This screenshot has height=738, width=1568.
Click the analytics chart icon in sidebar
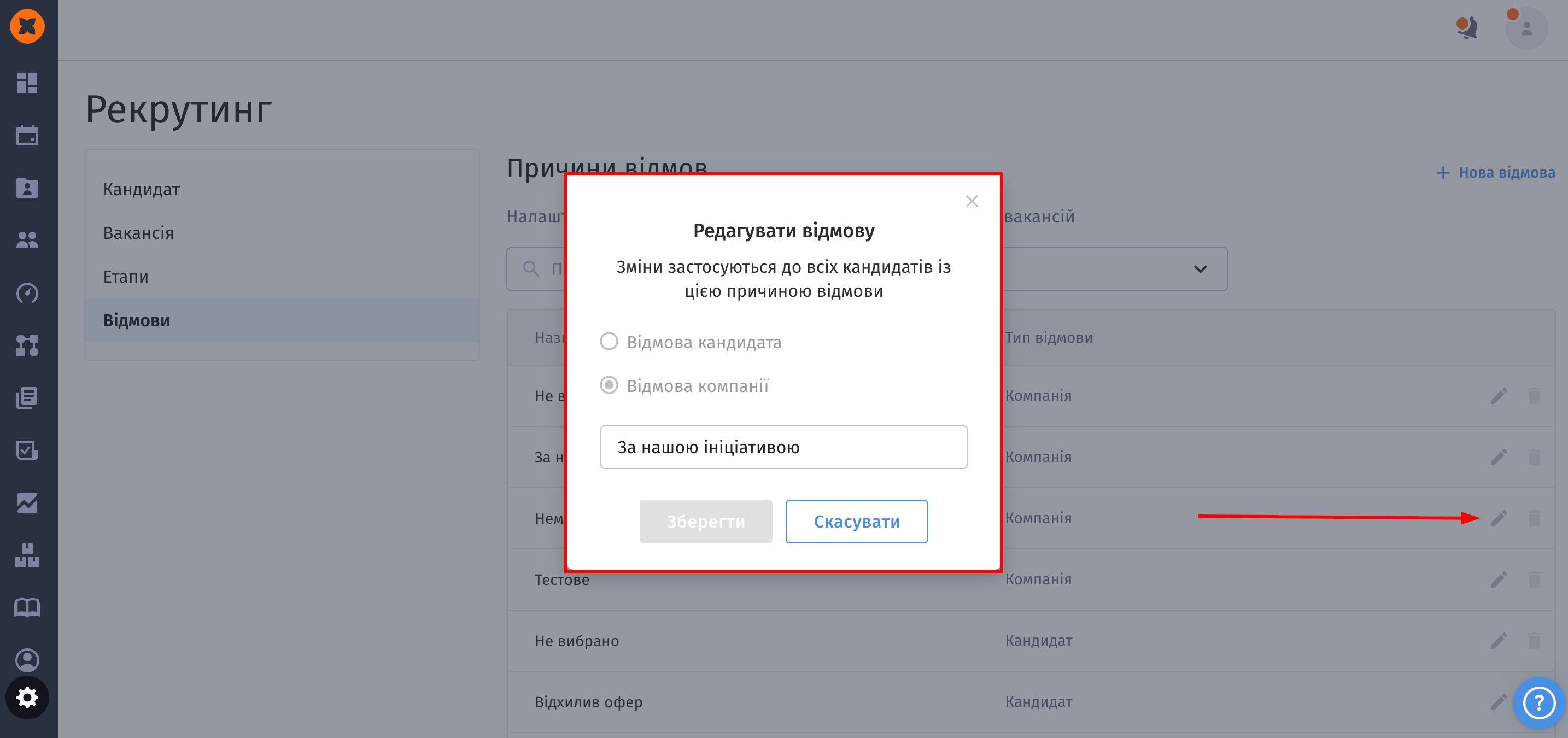27,502
